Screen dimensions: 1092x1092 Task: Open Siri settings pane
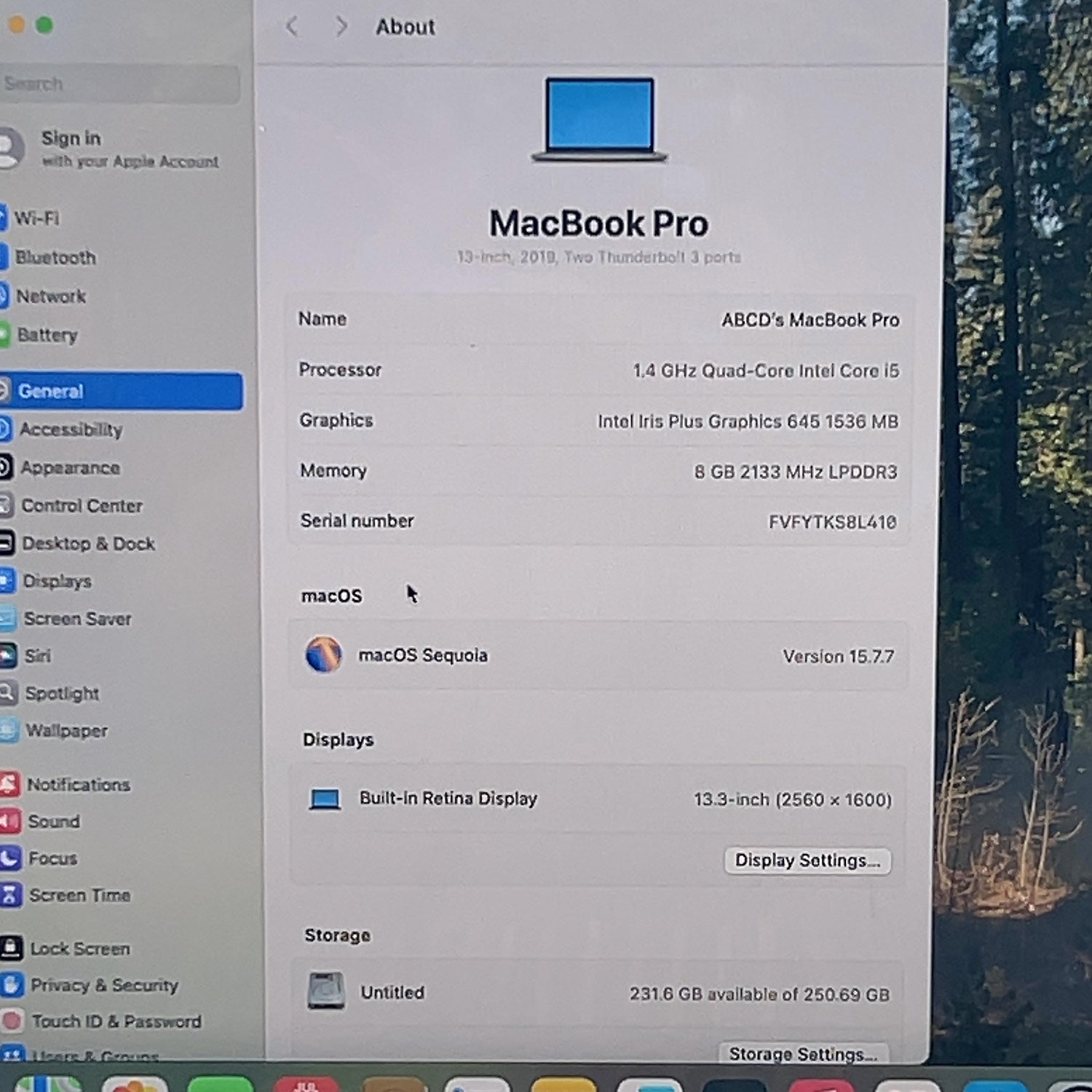[37, 656]
